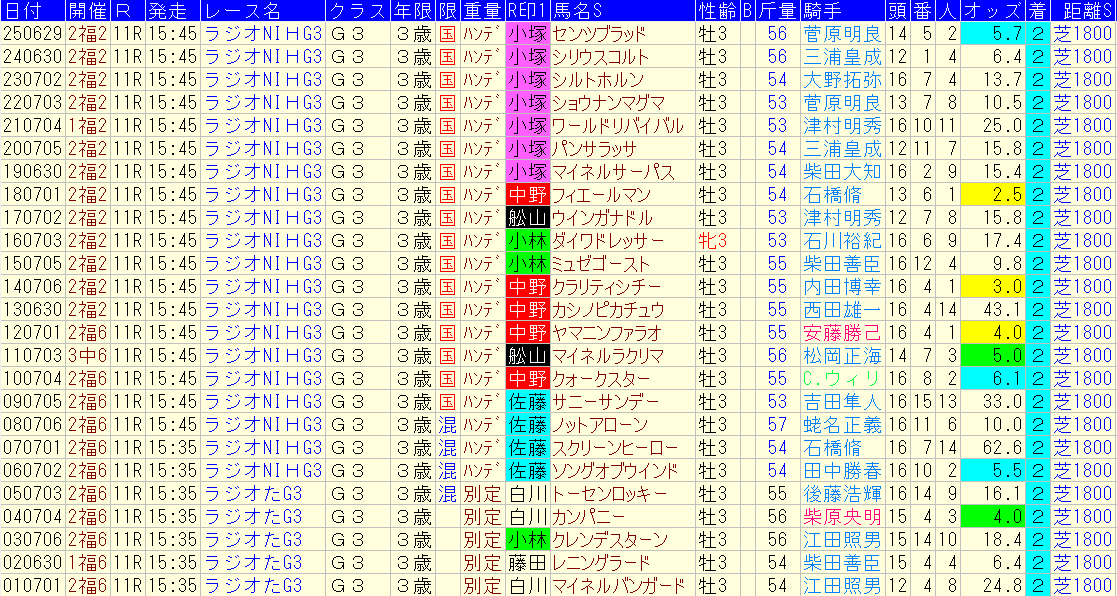Select the odds value 62.6
The height and width of the screenshot is (596, 1117).
click(1002, 448)
